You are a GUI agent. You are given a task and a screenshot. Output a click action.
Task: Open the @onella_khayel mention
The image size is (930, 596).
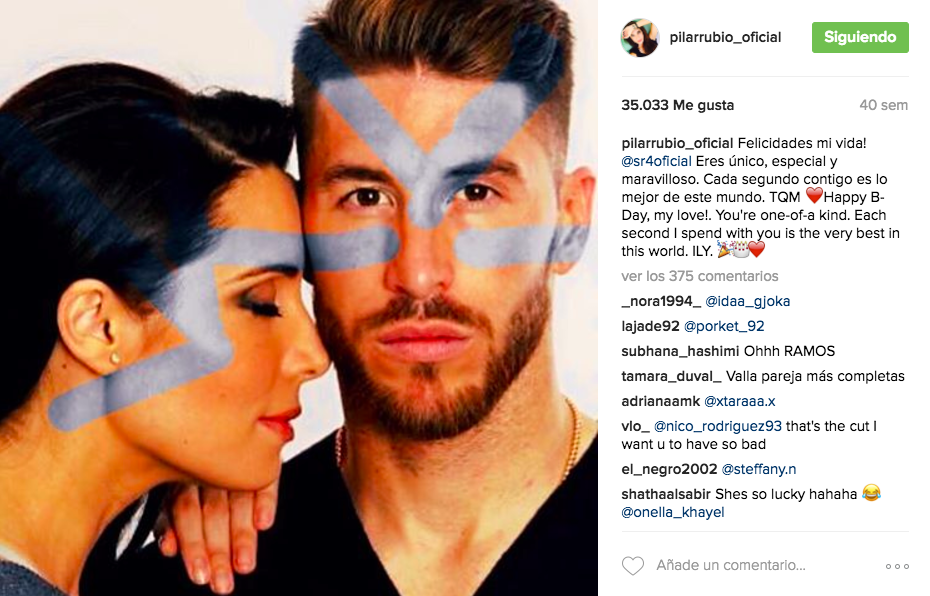[673, 512]
